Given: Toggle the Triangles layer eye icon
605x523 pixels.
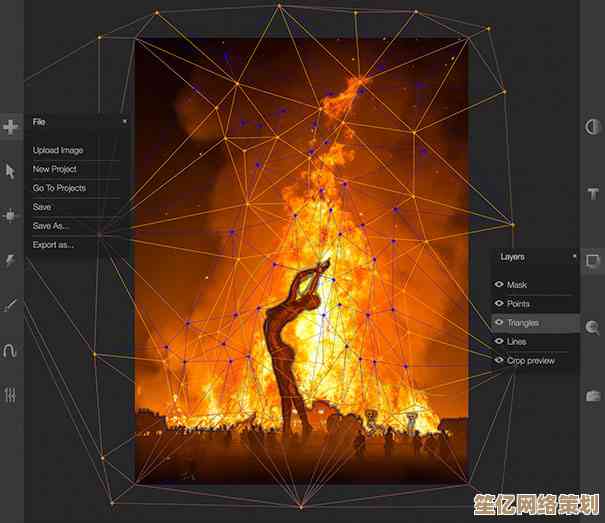Looking at the screenshot, I should tap(499, 323).
